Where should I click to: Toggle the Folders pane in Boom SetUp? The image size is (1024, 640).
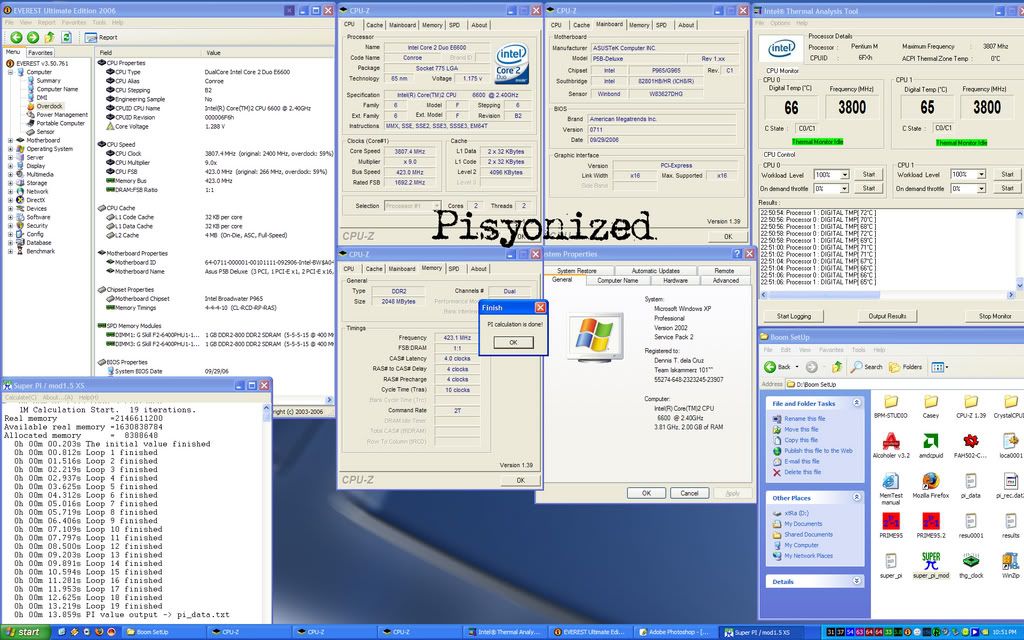pyautogui.click(x=906, y=367)
